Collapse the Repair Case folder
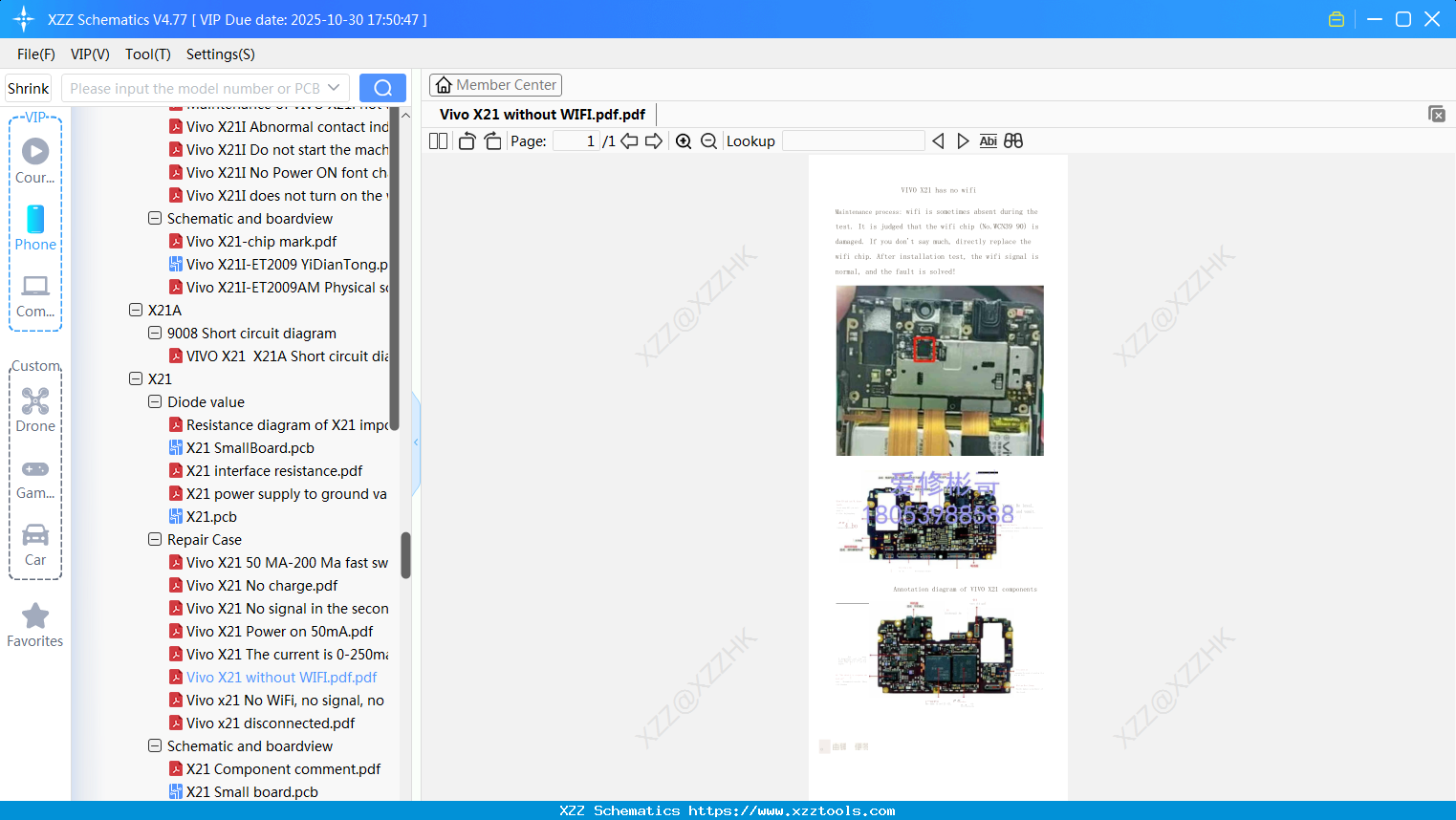 pyautogui.click(x=155, y=540)
